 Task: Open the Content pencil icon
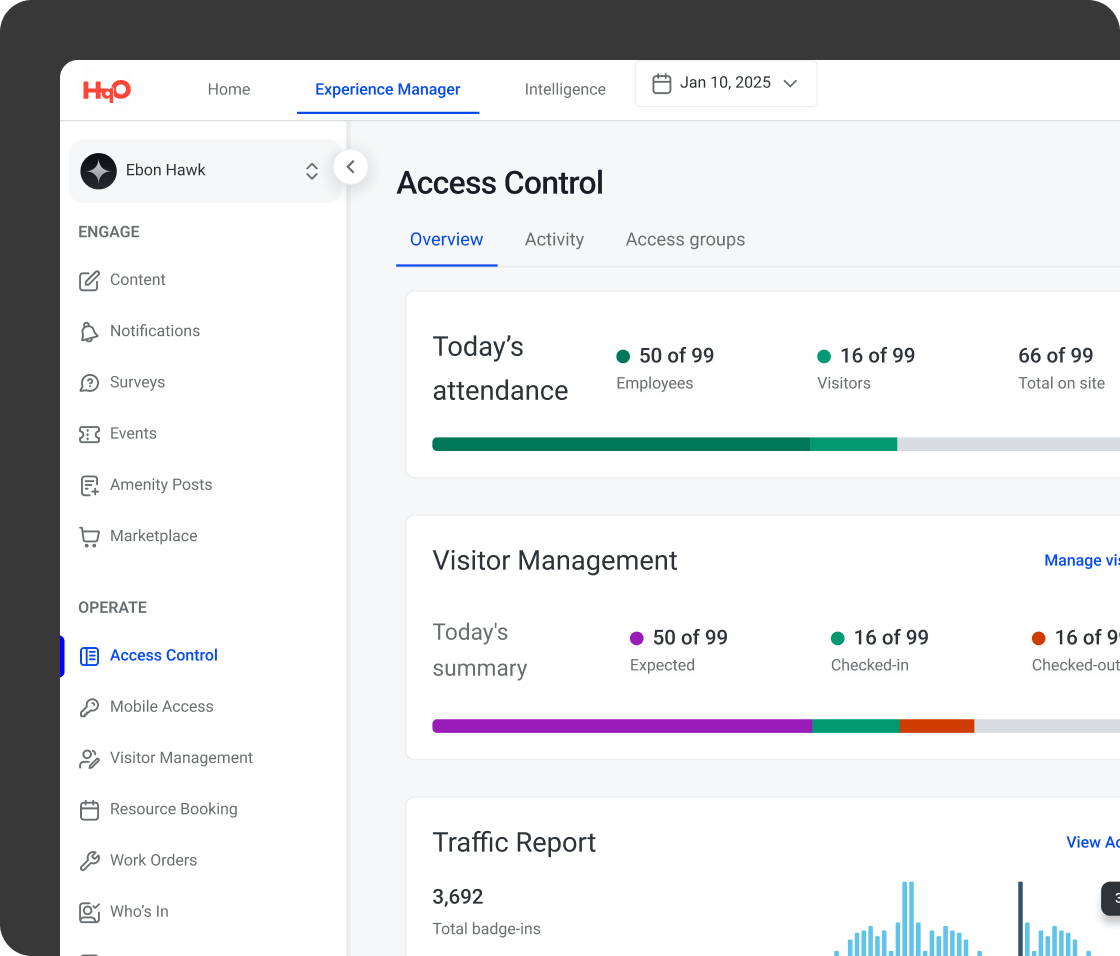pos(89,280)
